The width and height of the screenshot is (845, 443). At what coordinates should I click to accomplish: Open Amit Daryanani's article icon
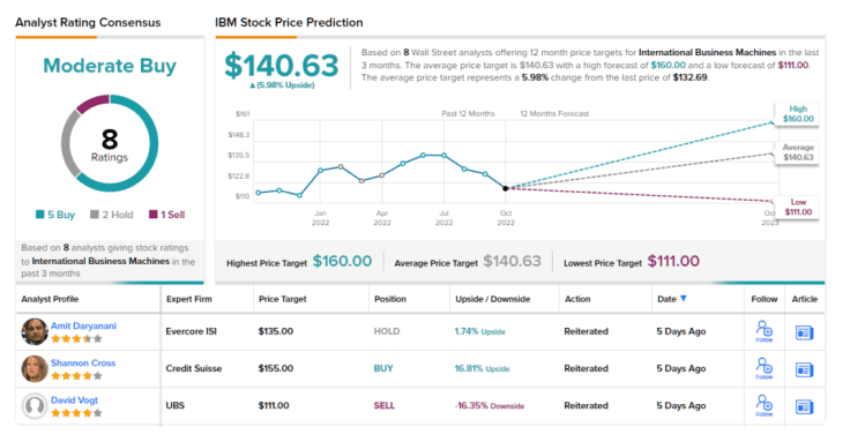[x=805, y=332]
